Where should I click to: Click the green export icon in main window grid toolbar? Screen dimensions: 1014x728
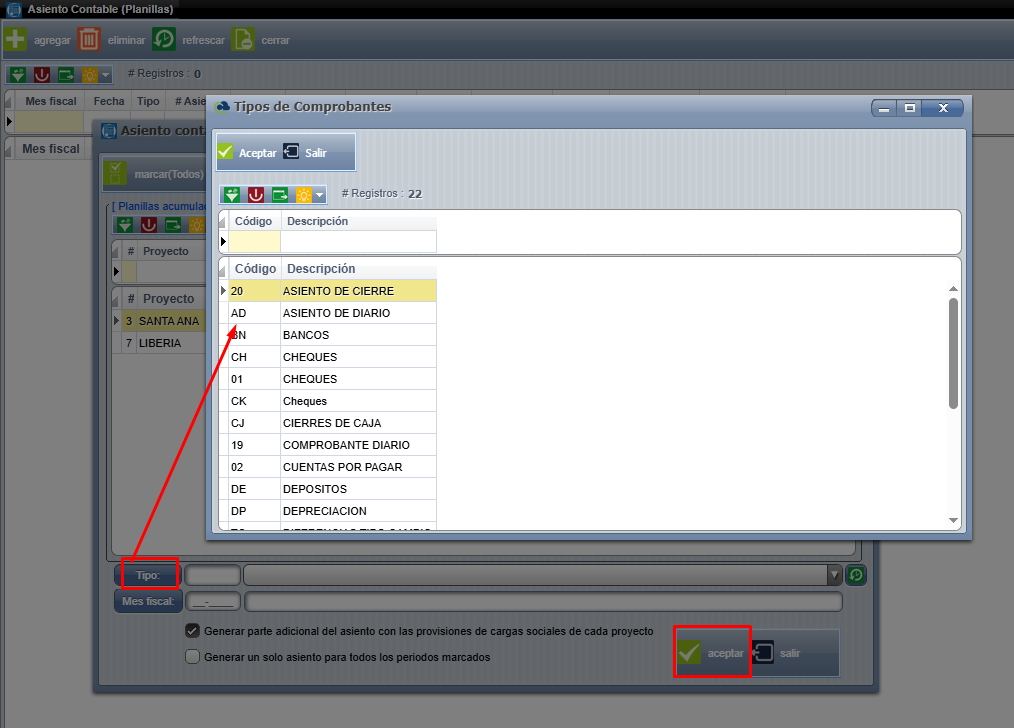(66, 75)
